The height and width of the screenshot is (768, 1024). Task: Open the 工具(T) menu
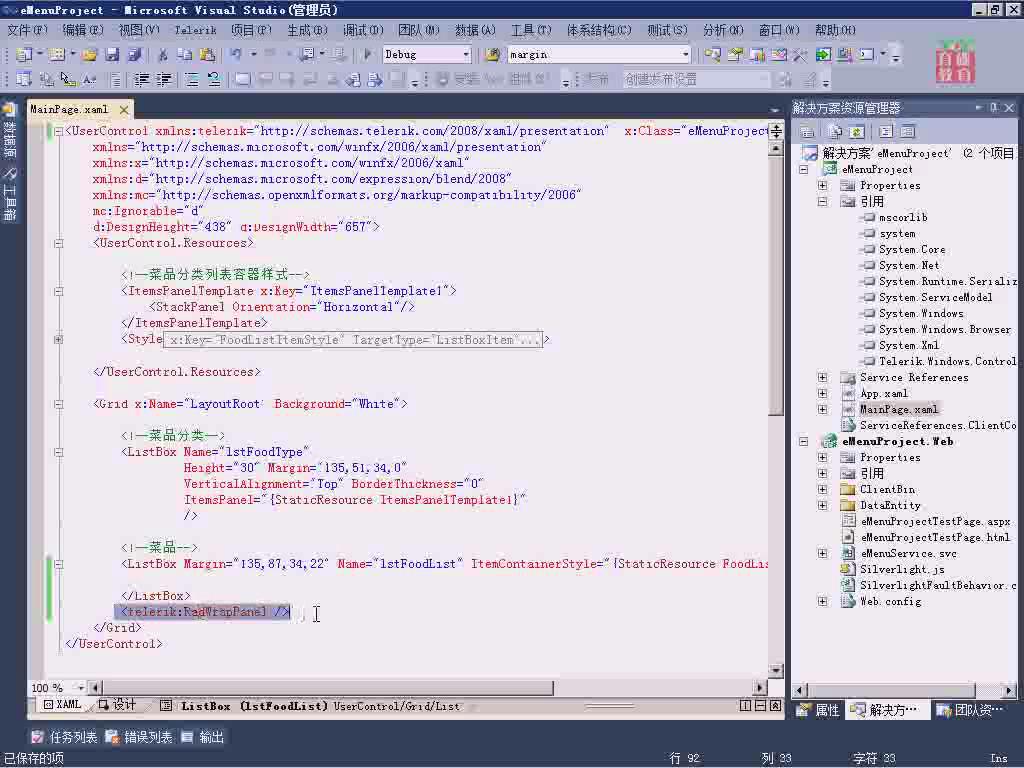tap(531, 30)
